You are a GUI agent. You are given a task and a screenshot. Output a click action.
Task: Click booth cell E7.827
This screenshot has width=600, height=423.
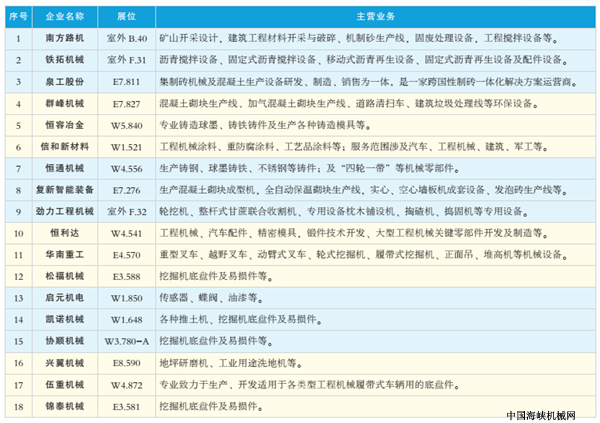tap(127, 104)
